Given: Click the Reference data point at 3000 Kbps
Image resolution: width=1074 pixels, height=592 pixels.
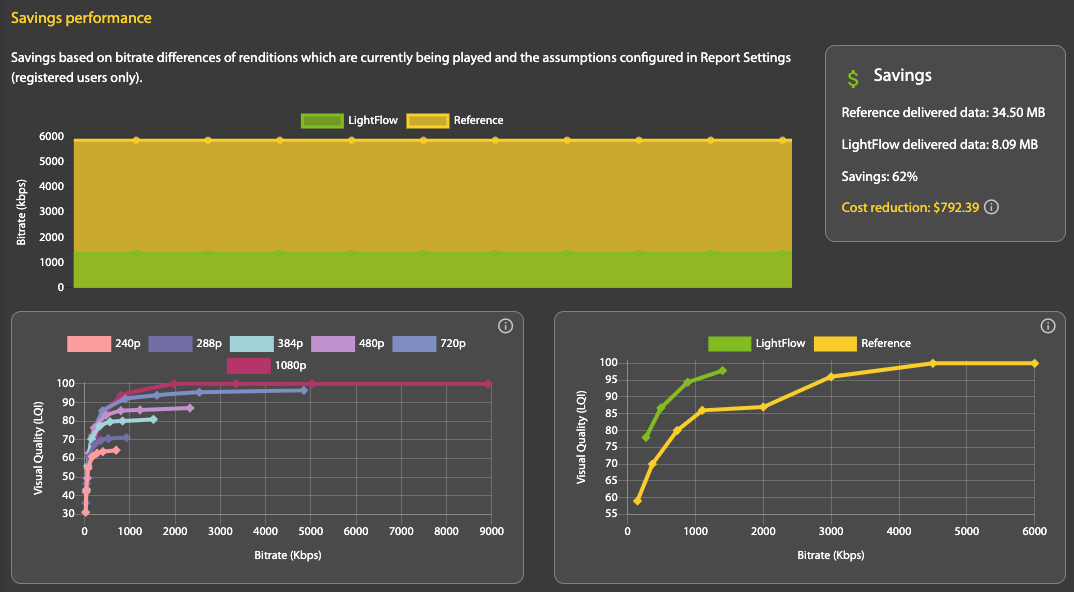Looking at the screenshot, I should coord(831,377).
